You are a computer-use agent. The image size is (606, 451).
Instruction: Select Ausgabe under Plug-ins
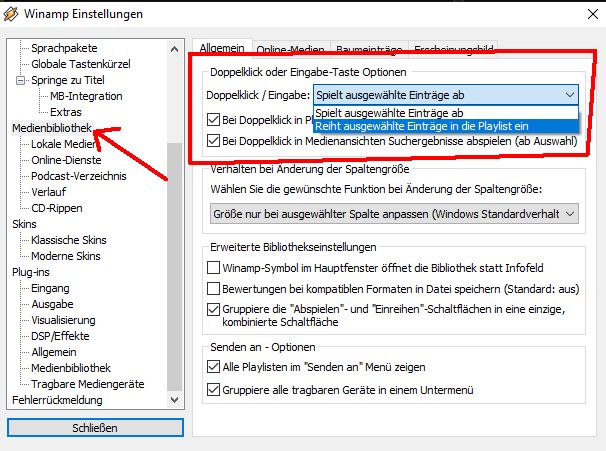click(52, 304)
